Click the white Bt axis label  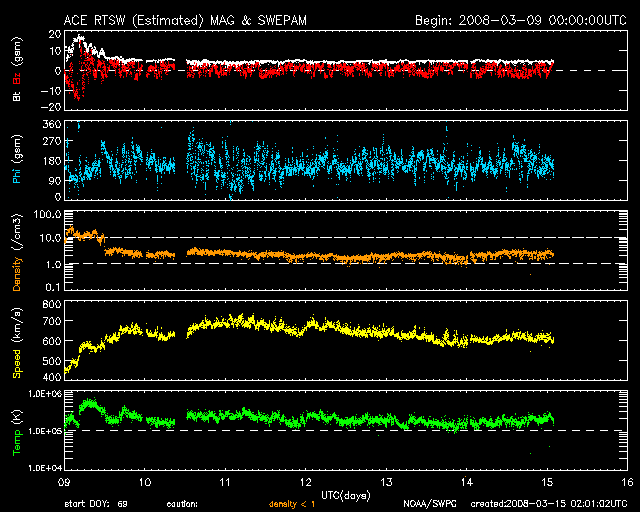pos(16,97)
